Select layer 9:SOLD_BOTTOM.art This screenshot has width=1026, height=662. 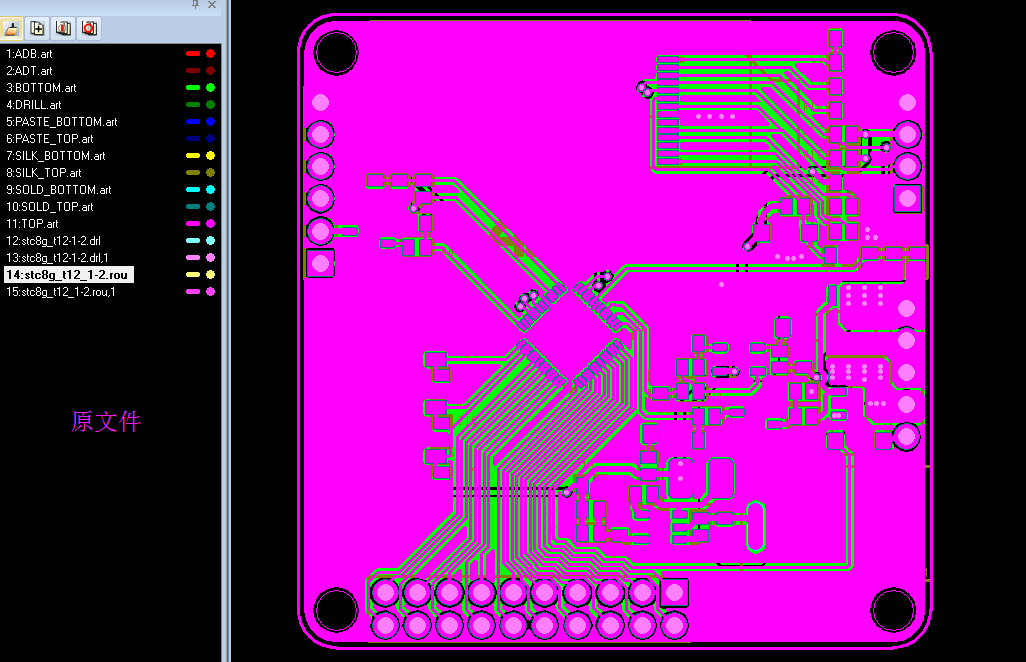[x=59, y=190]
